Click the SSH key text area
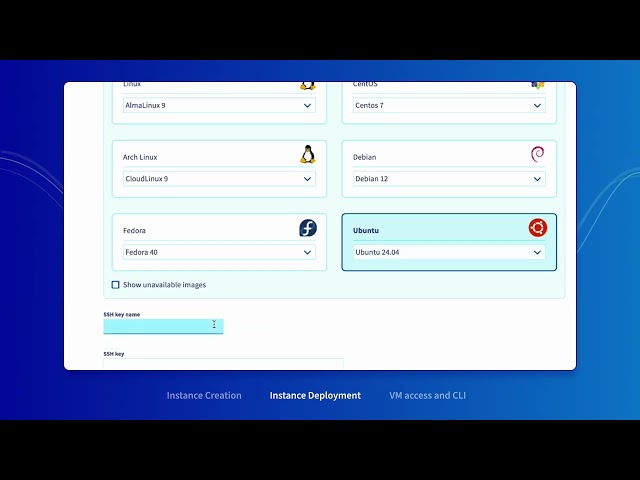 223,363
